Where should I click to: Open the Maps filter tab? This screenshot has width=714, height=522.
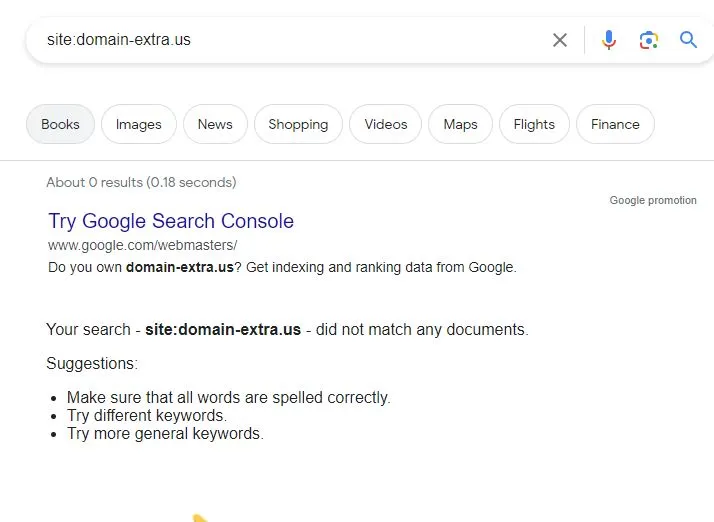(460, 124)
